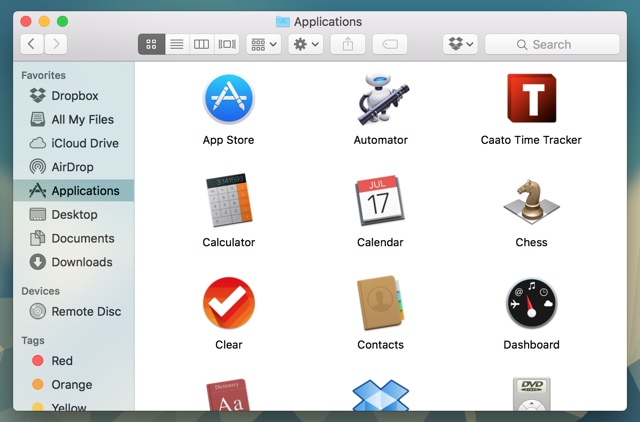Viewport: 640px width, 422px height.
Task: Switch to Cover Flow view
Action: [x=227, y=44]
